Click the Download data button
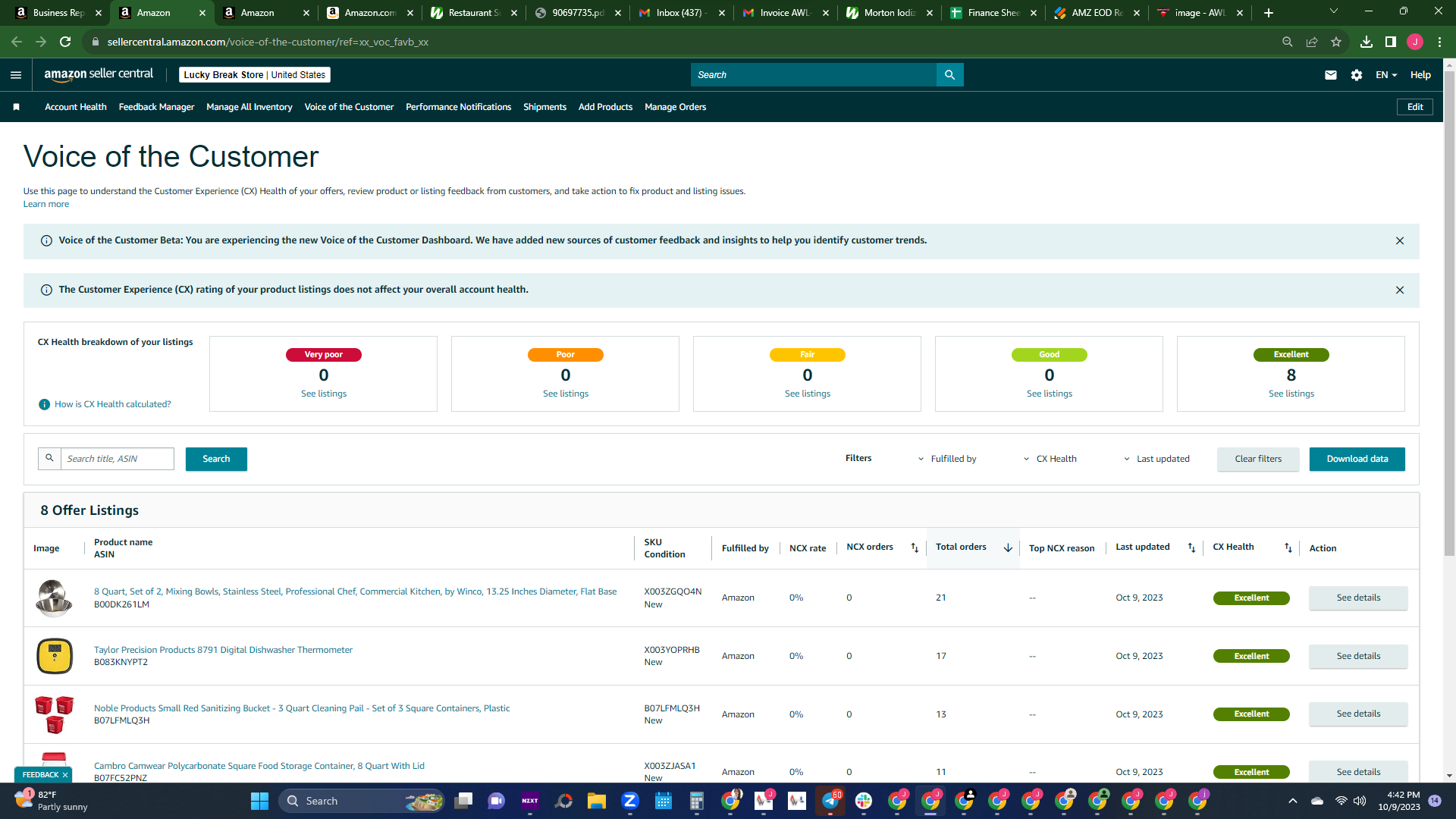 coord(1357,459)
